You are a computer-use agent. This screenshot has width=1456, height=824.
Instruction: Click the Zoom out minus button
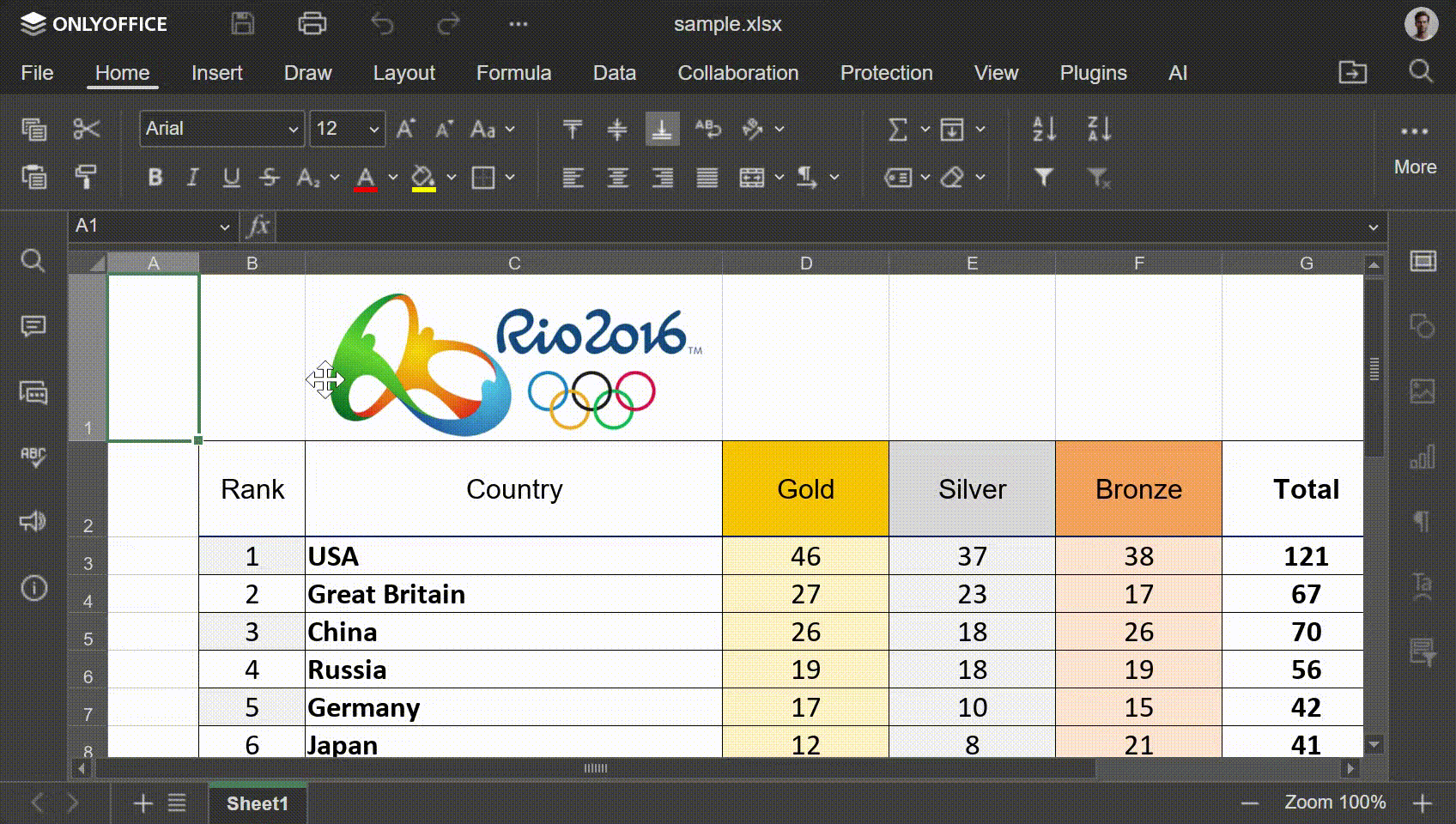[1250, 803]
